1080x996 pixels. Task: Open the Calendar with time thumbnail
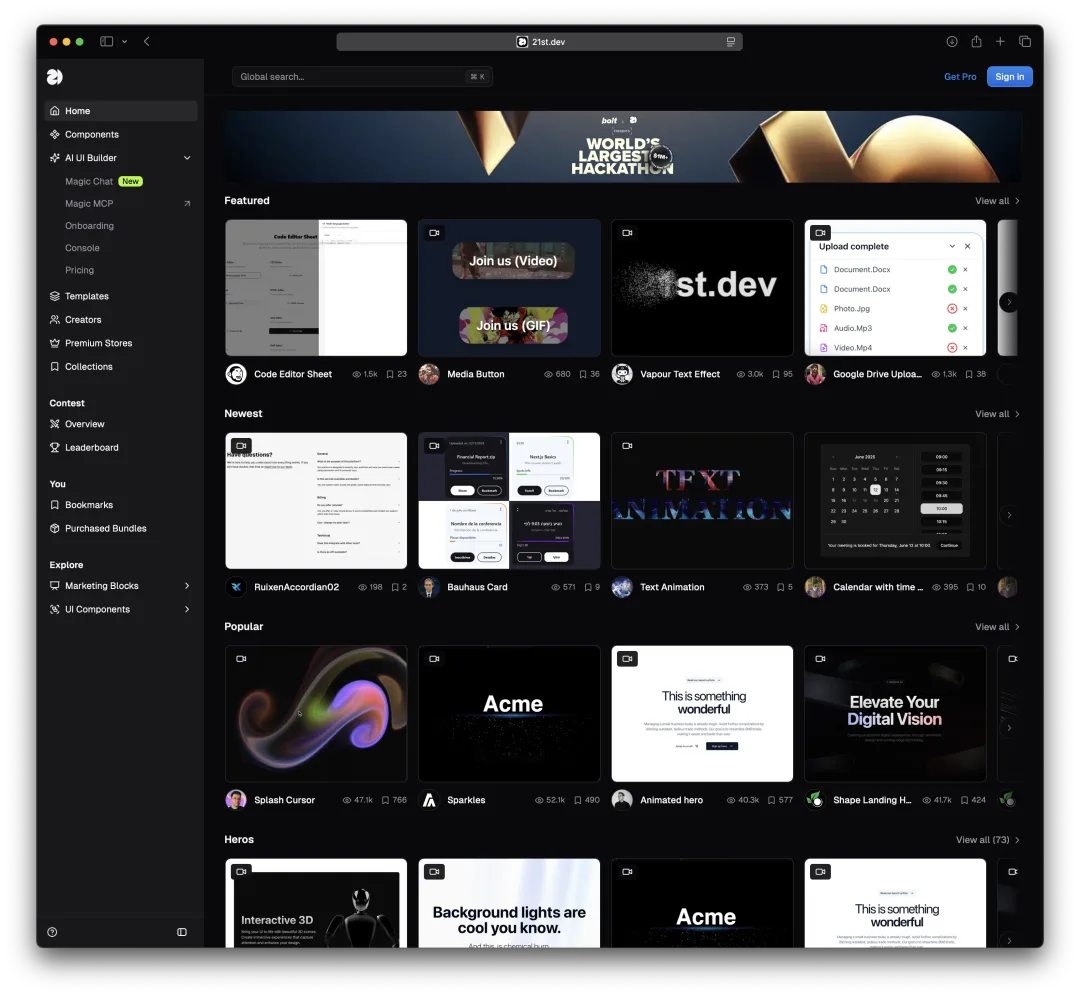895,501
